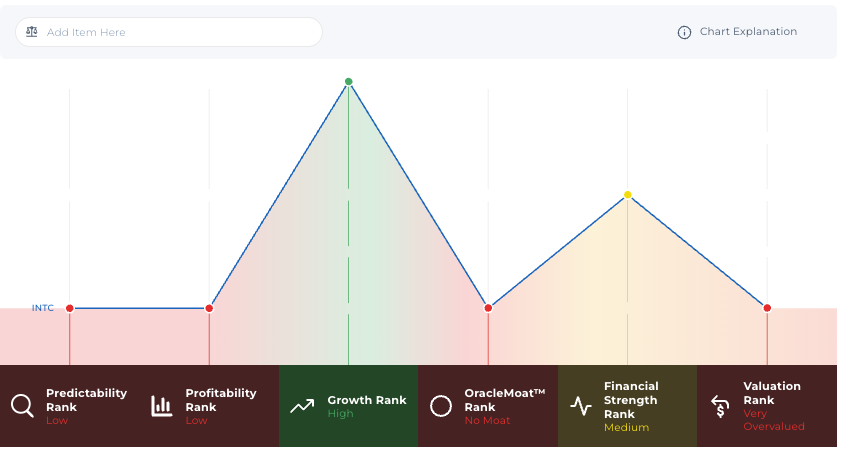Open the Chart Explanation link
841x453 pixels.
[748, 32]
